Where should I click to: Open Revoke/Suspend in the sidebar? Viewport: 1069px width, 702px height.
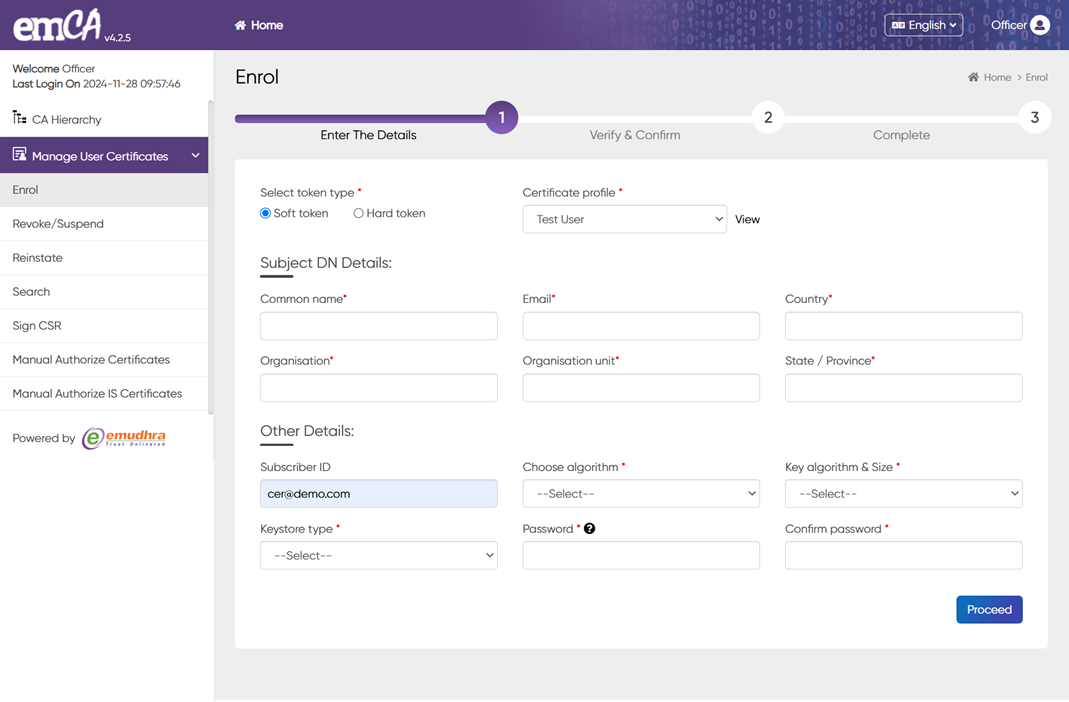(58, 224)
